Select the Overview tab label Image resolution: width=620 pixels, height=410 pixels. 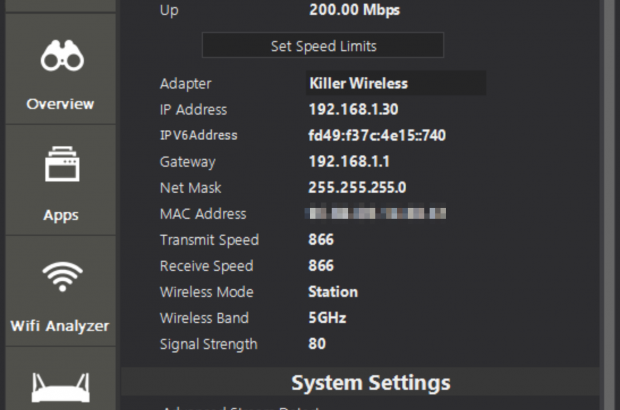[61, 104]
